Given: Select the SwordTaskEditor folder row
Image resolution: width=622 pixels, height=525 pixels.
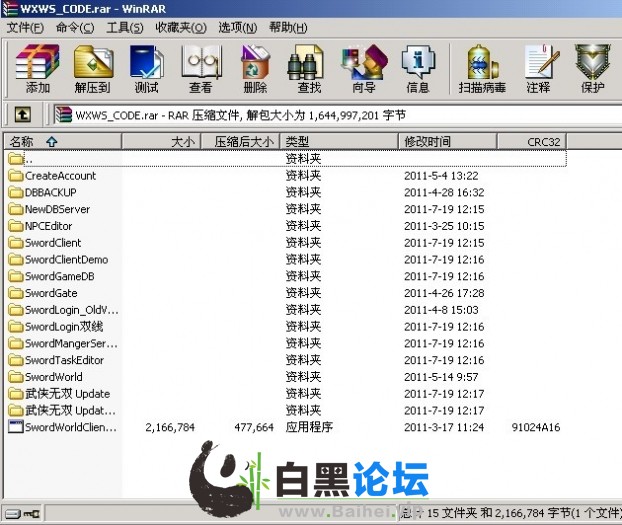Looking at the screenshot, I should click(x=286, y=360).
